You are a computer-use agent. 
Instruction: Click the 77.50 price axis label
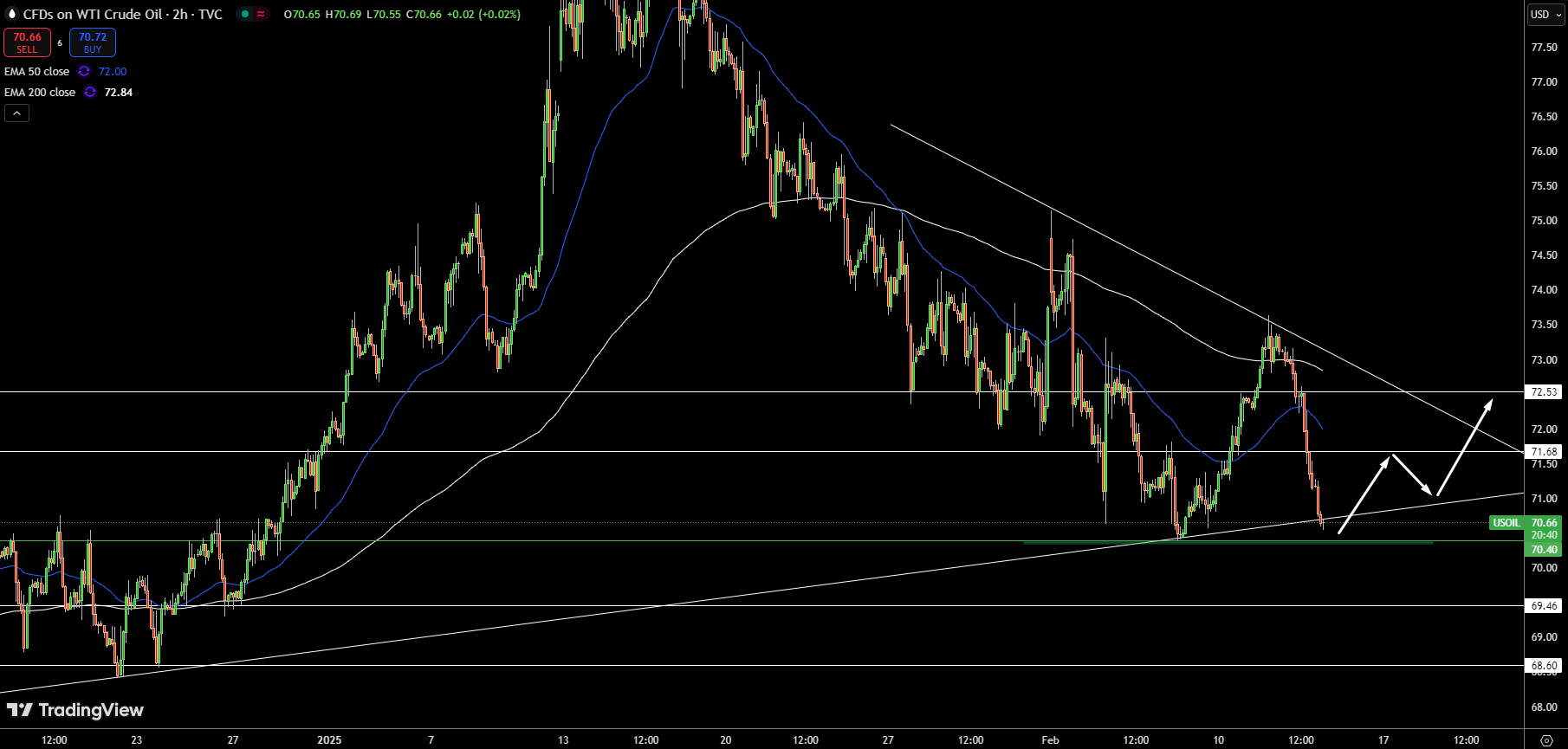click(1545, 48)
